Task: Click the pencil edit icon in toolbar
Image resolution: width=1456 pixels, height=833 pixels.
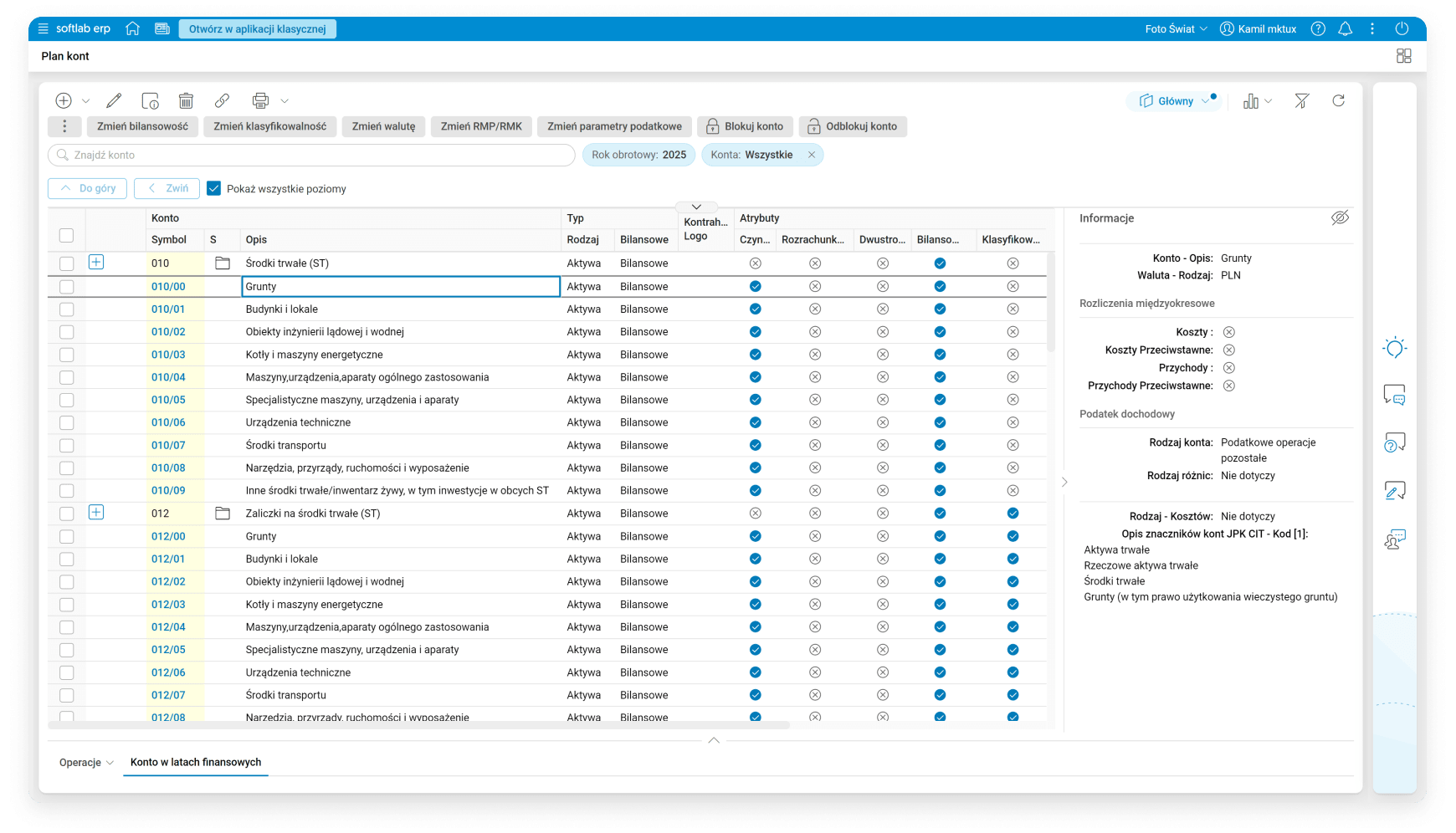Action: pos(114,101)
